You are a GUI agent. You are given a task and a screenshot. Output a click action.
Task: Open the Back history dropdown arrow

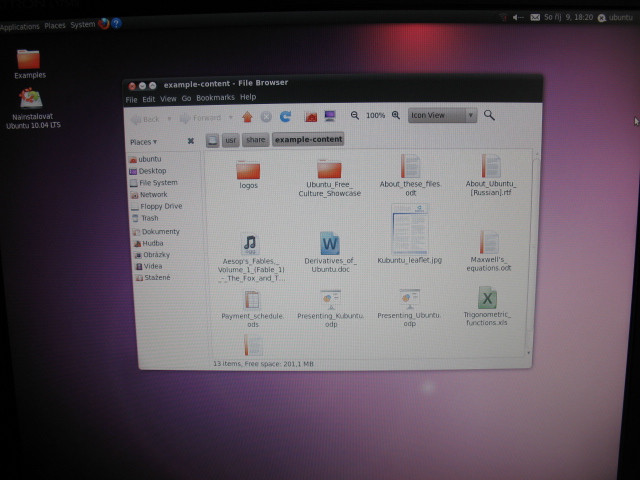(x=169, y=119)
